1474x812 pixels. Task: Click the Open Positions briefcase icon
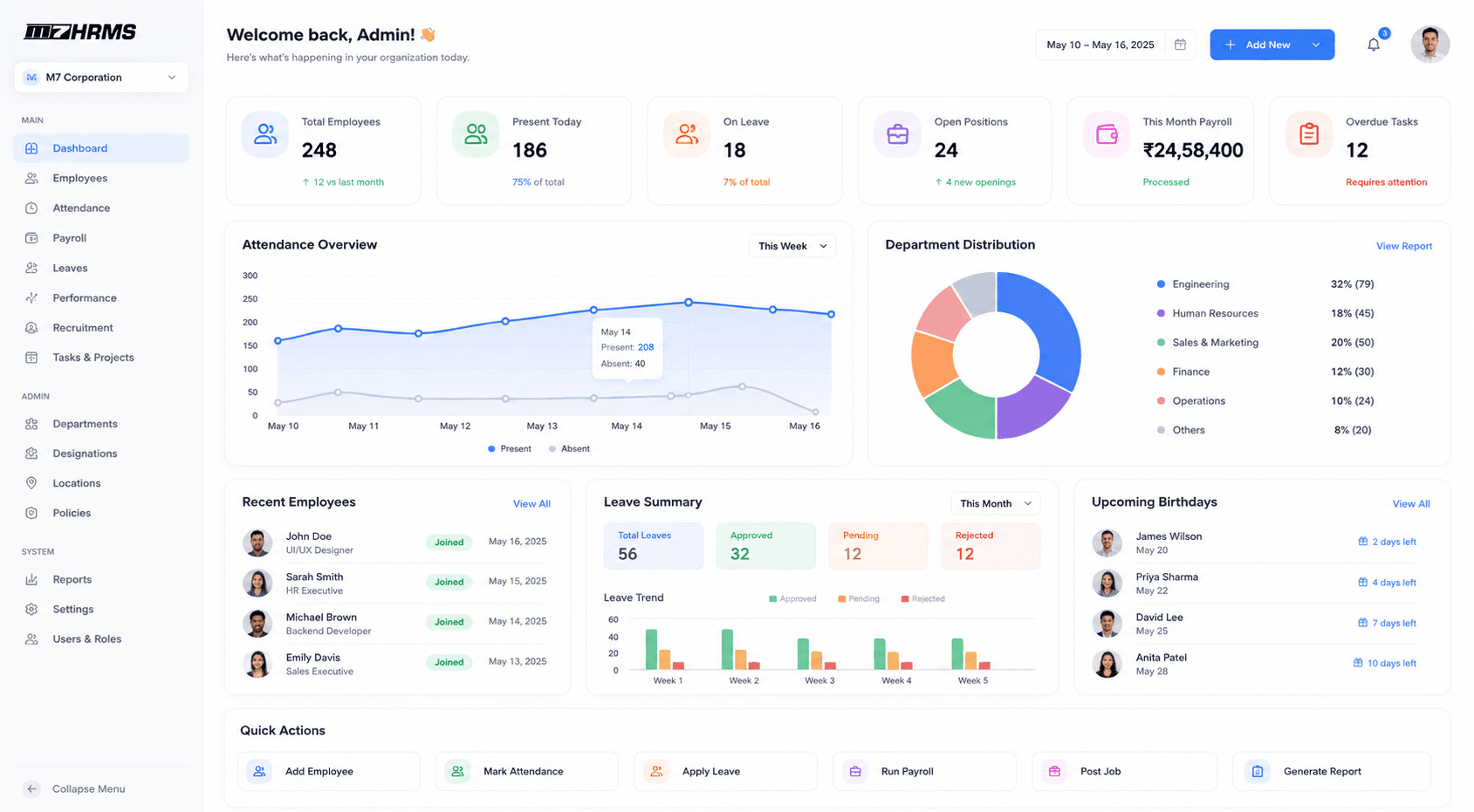pyautogui.click(x=897, y=134)
